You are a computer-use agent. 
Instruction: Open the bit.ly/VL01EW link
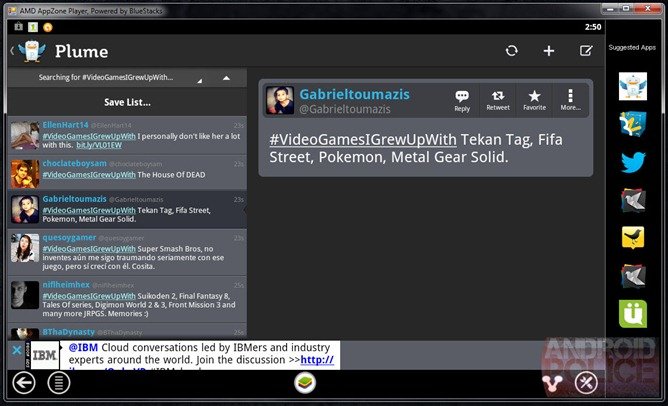pos(99,145)
